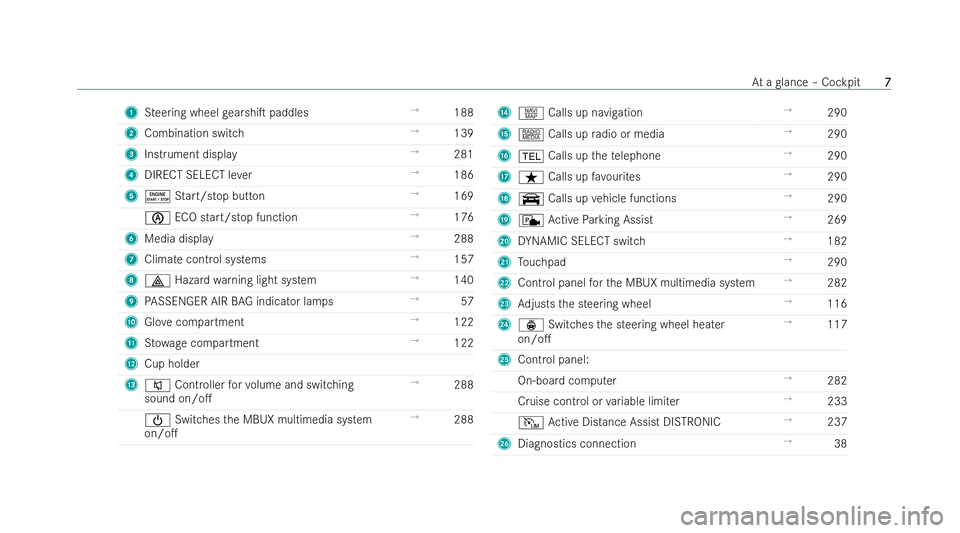
Task: Follow page reference 281 for Instrument display
Action: point(463,154)
